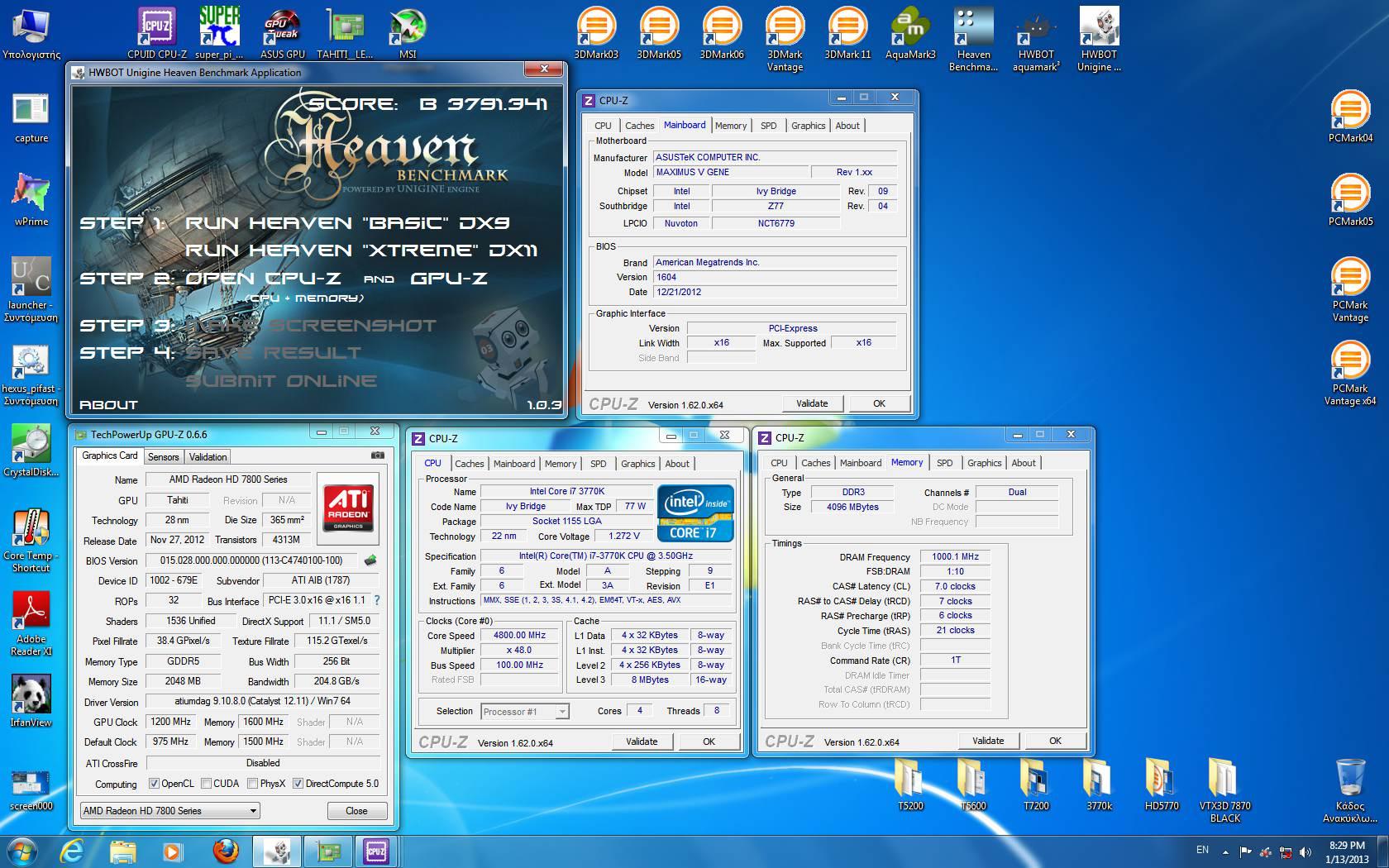
Task: Toggle the OpenCL checkbox in GPU-Z
Action: click(x=154, y=784)
